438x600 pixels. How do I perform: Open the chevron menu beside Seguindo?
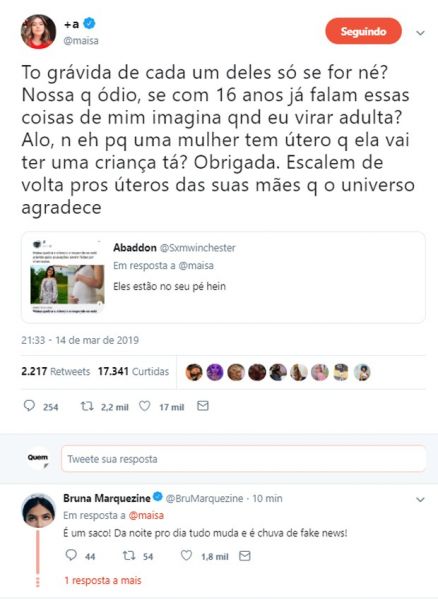(420, 33)
